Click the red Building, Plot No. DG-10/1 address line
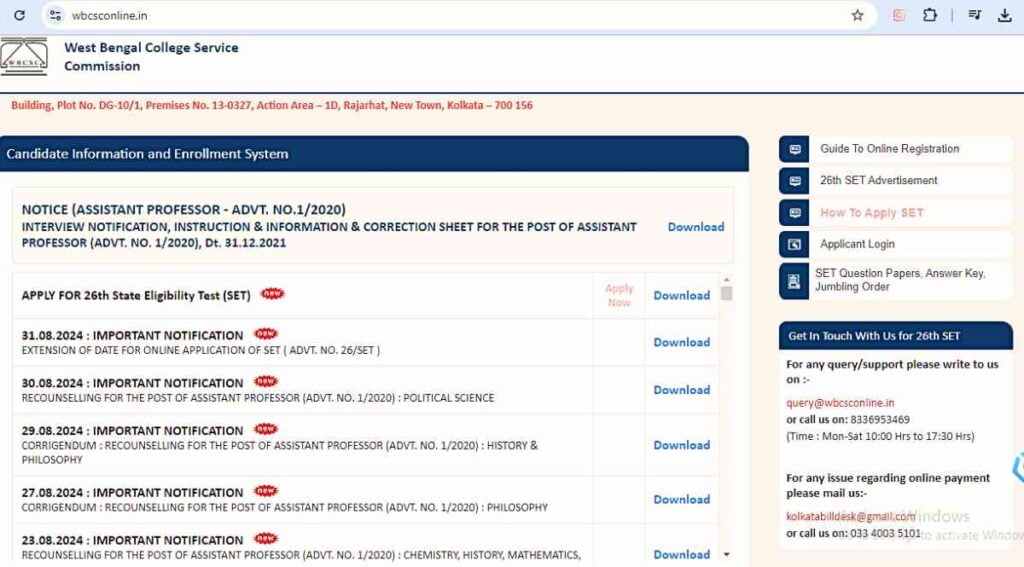The image size is (1024, 567). pyautogui.click(x=272, y=105)
